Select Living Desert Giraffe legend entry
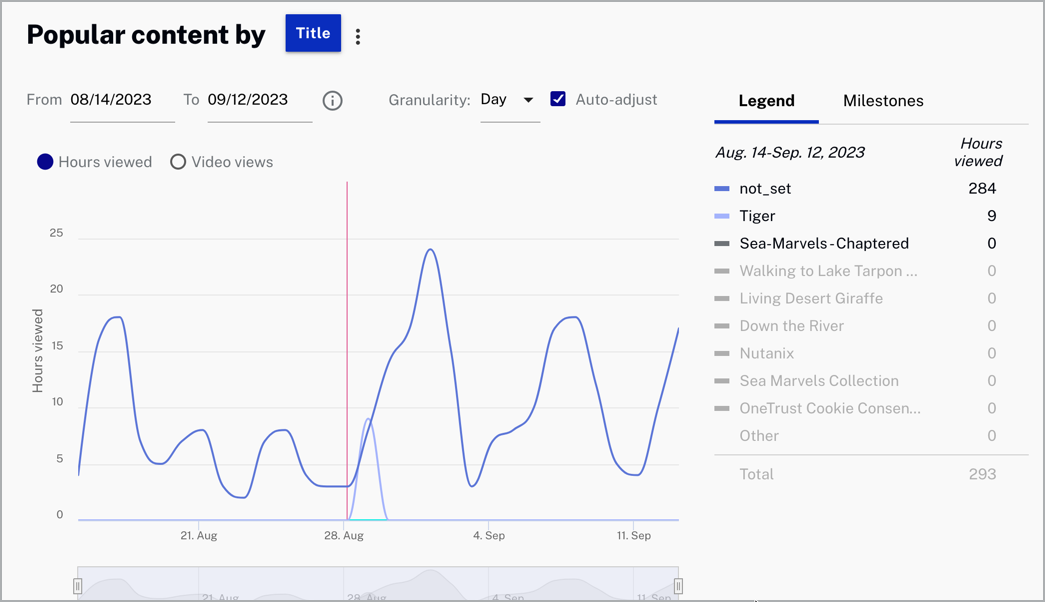1045x602 pixels. [811, 298]
